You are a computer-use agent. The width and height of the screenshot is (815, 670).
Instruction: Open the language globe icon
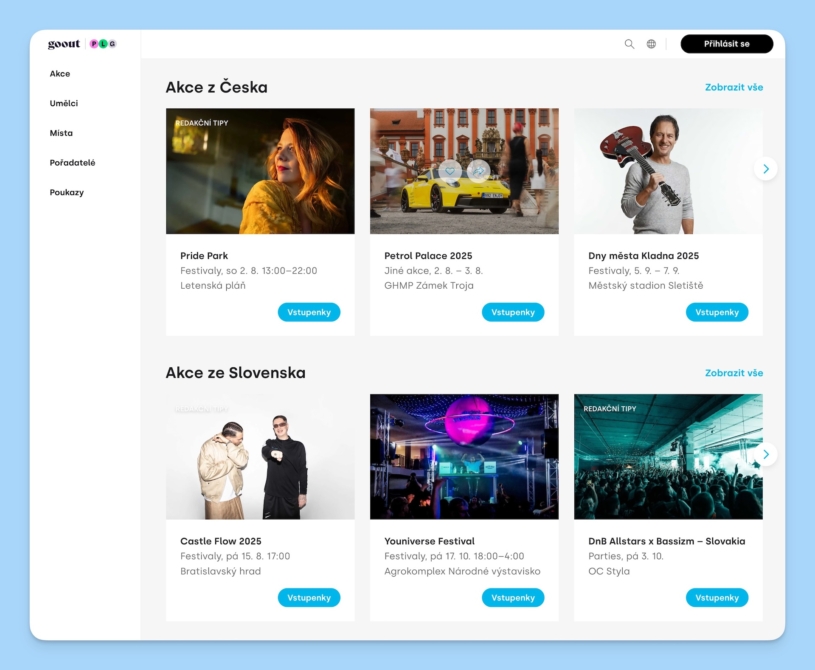coord(651,44)
